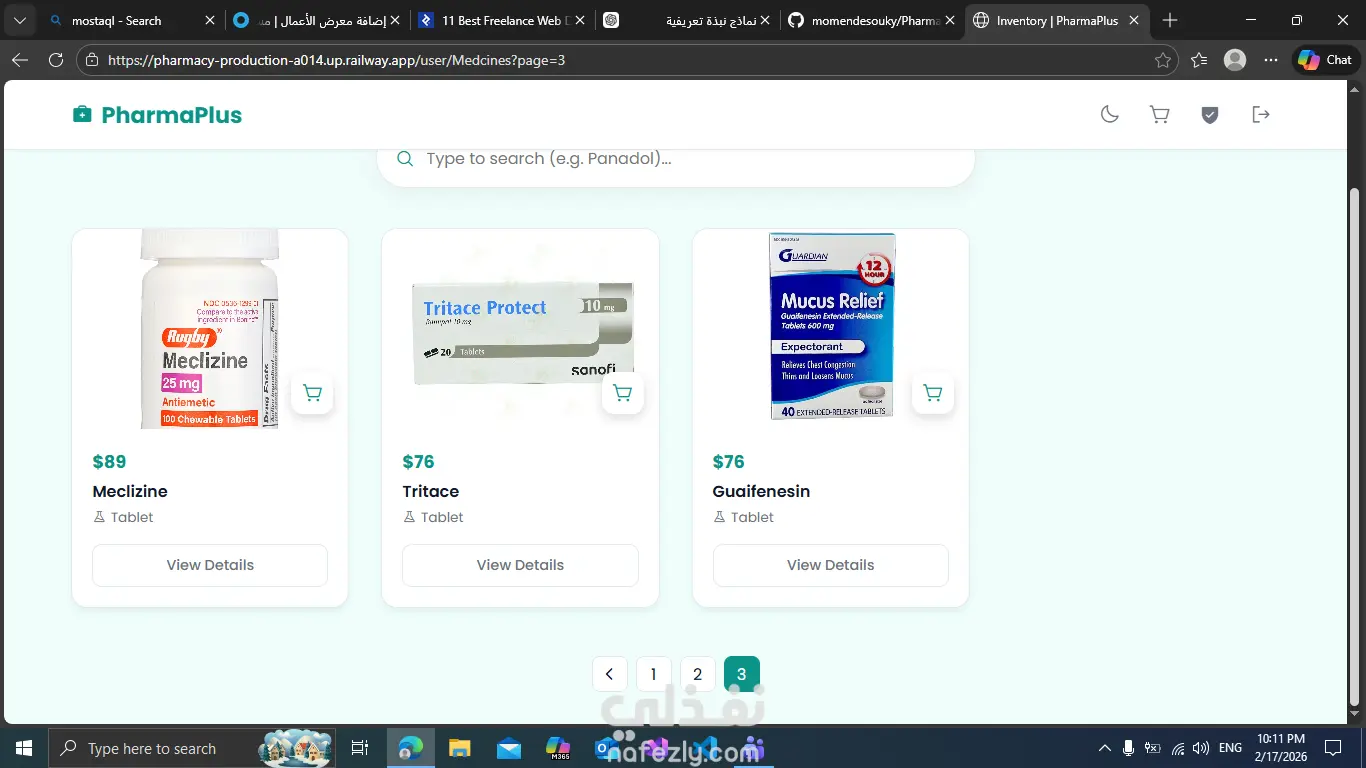This screenshot has height=768, width=1366.
Task: Click the search magnifier icon
Action: click(405, 159)
